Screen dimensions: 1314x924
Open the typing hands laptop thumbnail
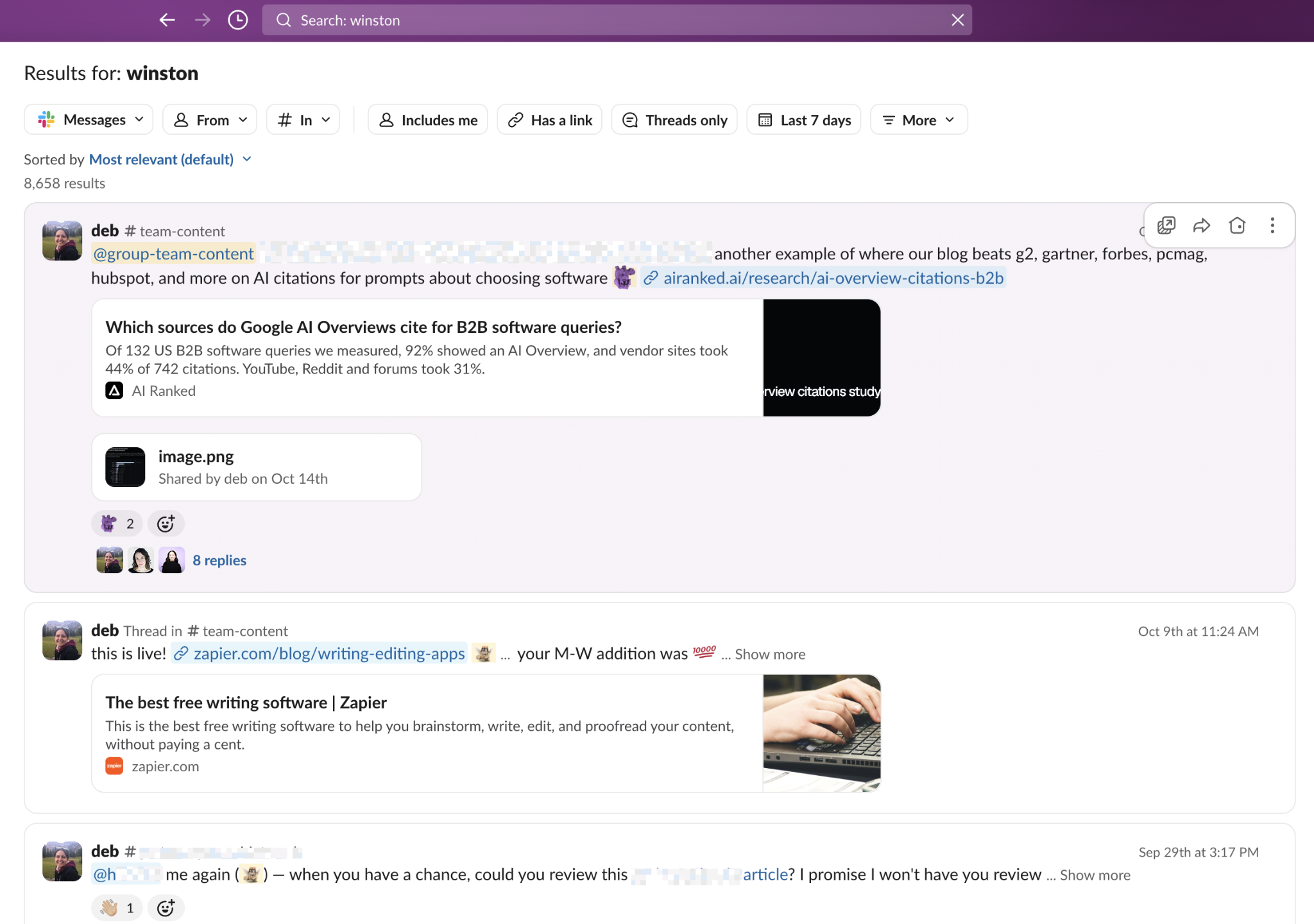pos(822,733)
